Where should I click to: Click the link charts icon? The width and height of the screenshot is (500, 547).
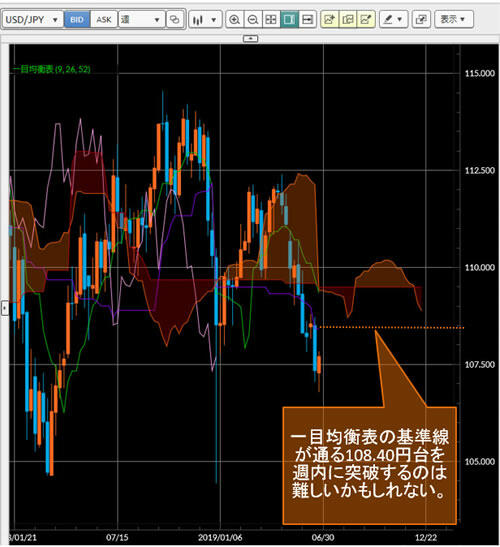tap(174, 20)
